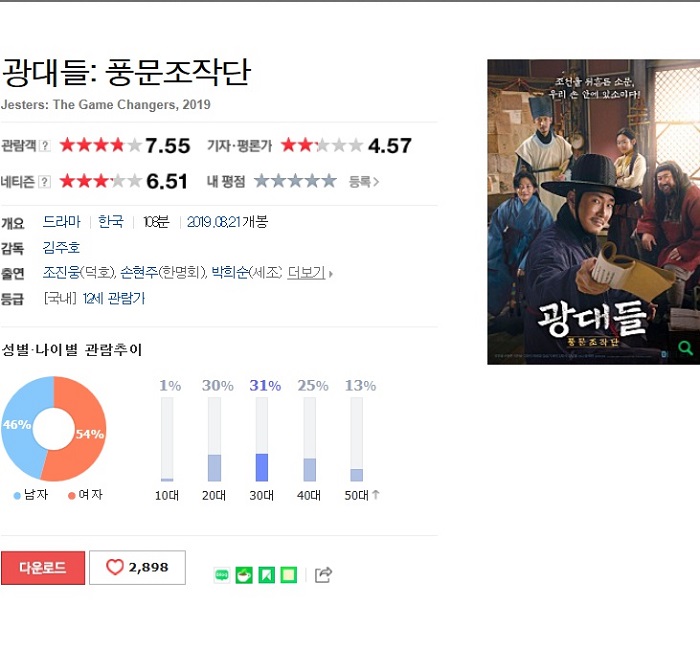This screenshot has height=649, width=700.
Task: Open 등록 rating registration arrow
Action: coord(364,182)
